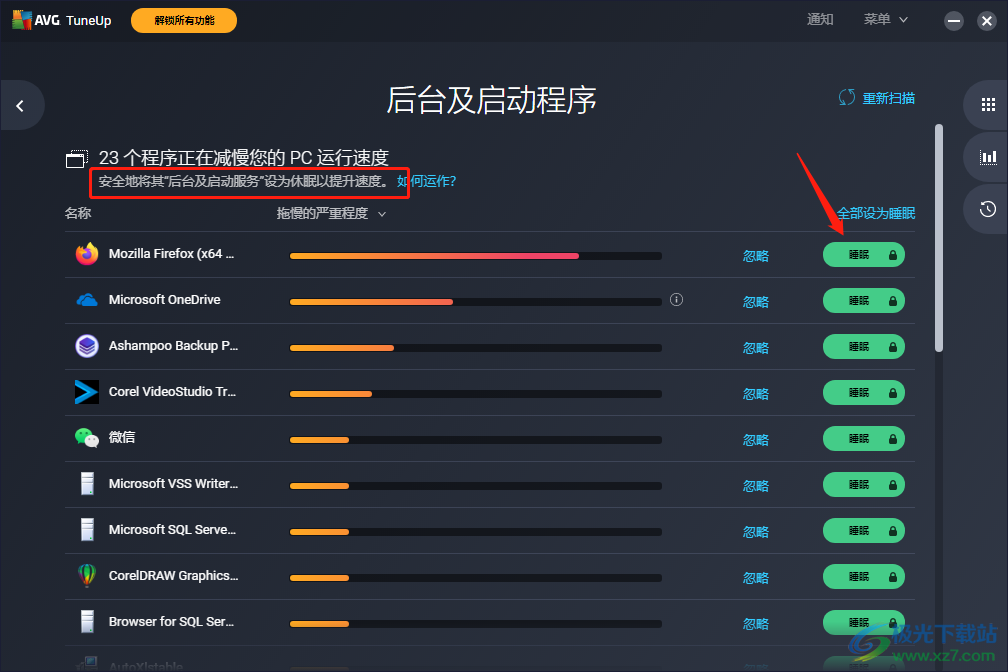Ignore Microsoft SQL Server via 忽略
The width and height of the screenshot is (1008, 672).
(x=756, y=532)
